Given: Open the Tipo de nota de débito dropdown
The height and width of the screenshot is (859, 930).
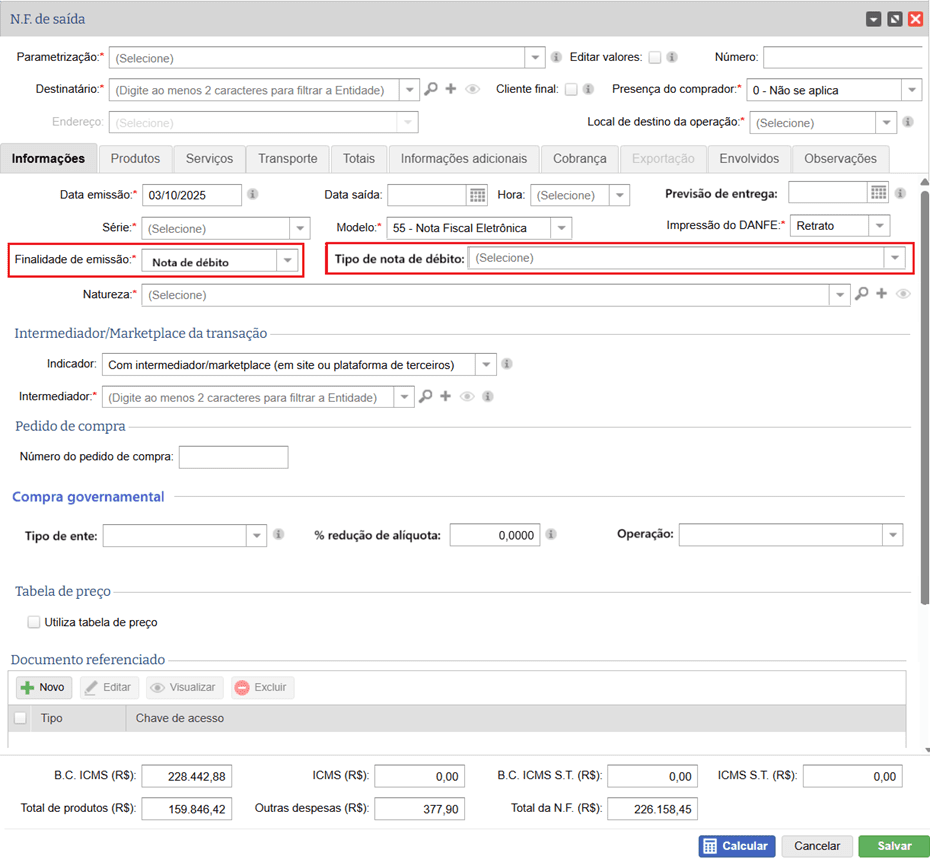Looking at the screenshot, I should [x=893, y=258].
